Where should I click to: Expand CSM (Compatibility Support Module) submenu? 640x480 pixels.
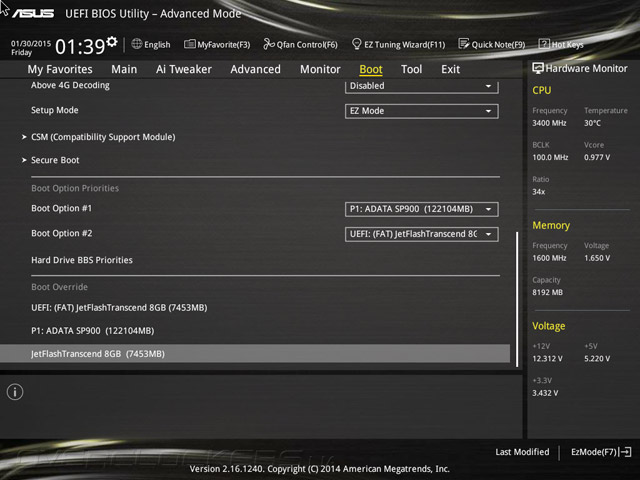click(x=103, y=137)
